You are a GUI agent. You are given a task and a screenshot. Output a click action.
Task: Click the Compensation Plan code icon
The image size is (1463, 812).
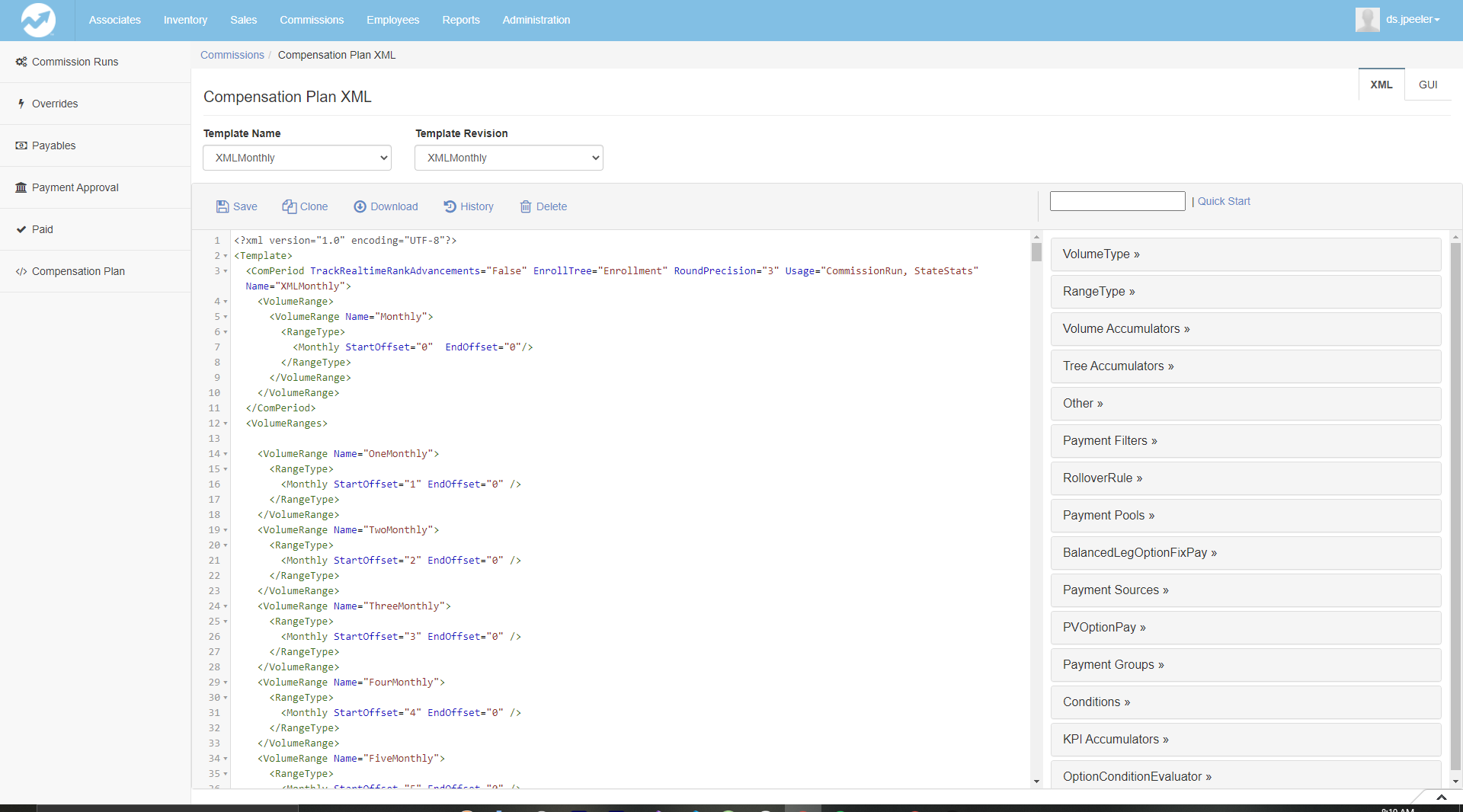(x=21, y=271)
